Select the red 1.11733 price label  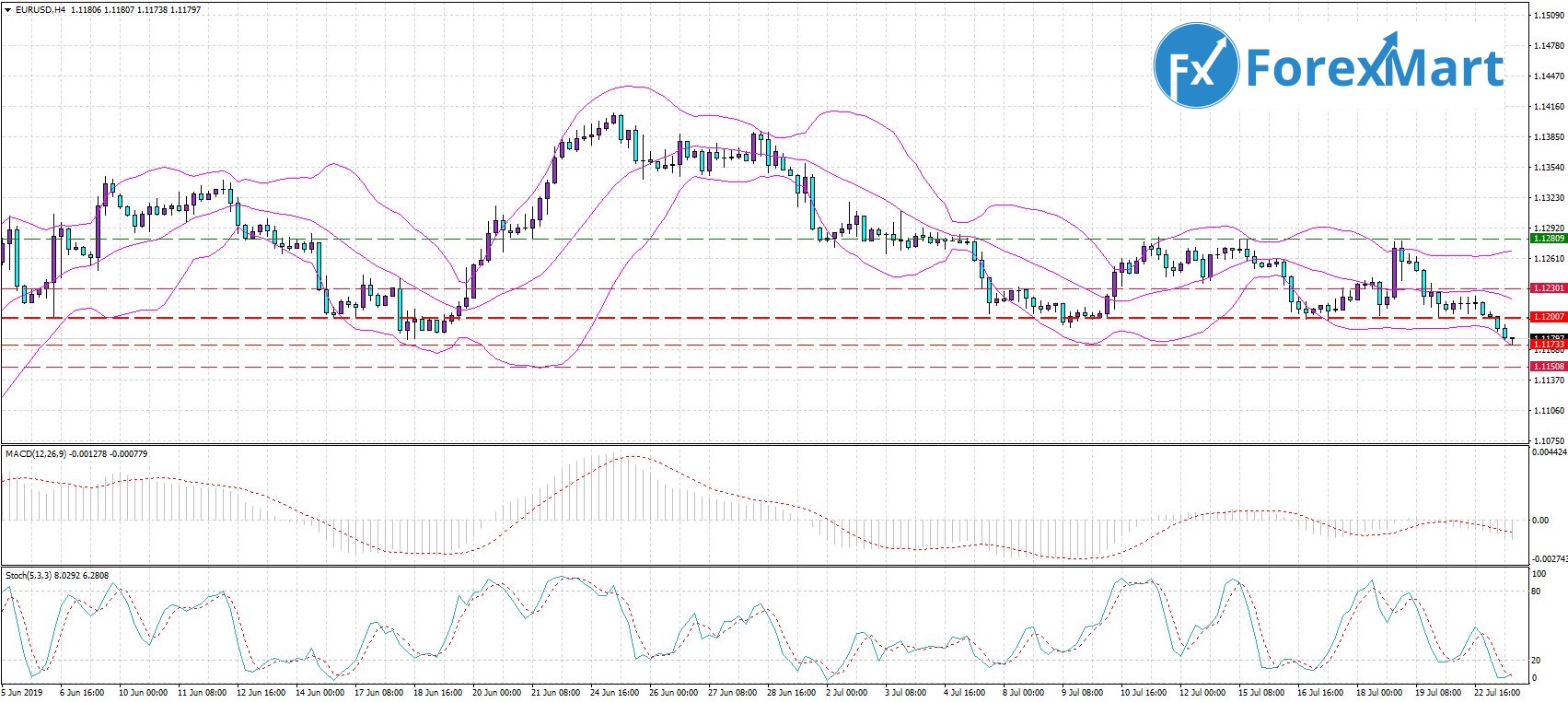coord(1548,345)
